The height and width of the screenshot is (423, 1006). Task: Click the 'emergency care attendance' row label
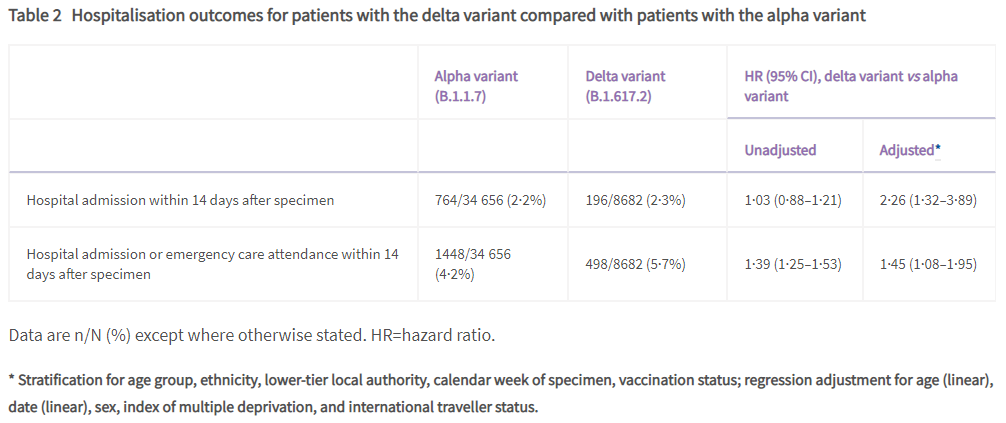click(x=212, y=264)
